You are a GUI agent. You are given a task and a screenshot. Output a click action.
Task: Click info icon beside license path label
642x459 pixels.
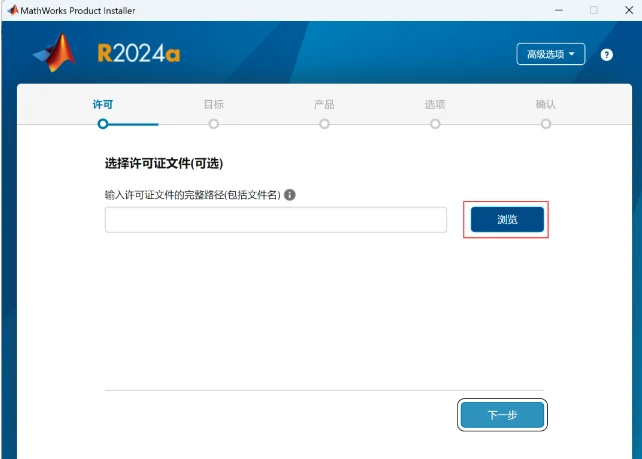pos(289,195)
